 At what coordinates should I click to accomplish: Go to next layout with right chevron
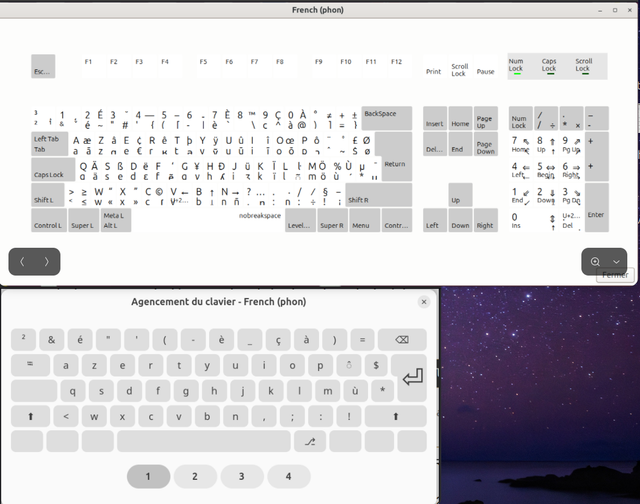click(47, 262)
